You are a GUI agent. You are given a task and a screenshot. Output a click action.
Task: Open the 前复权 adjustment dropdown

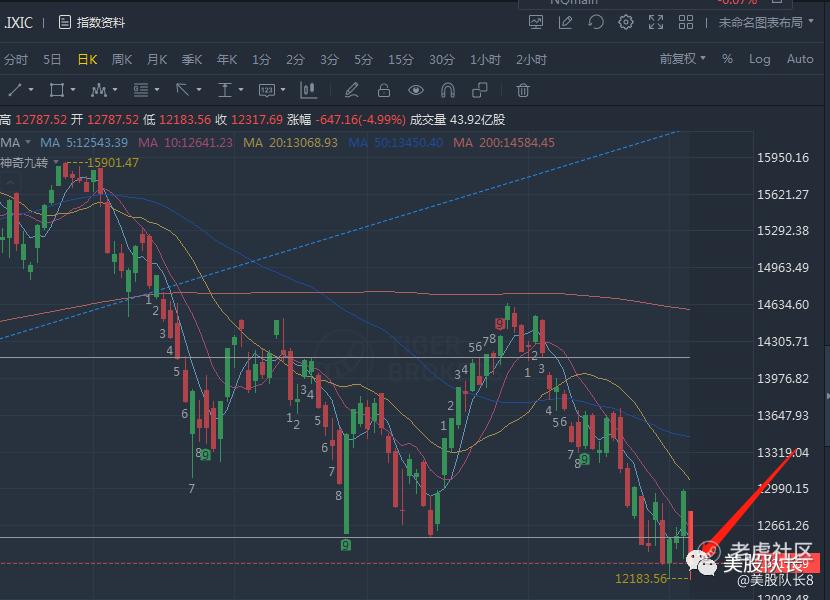pyautogui.click(x=682, y=59)
